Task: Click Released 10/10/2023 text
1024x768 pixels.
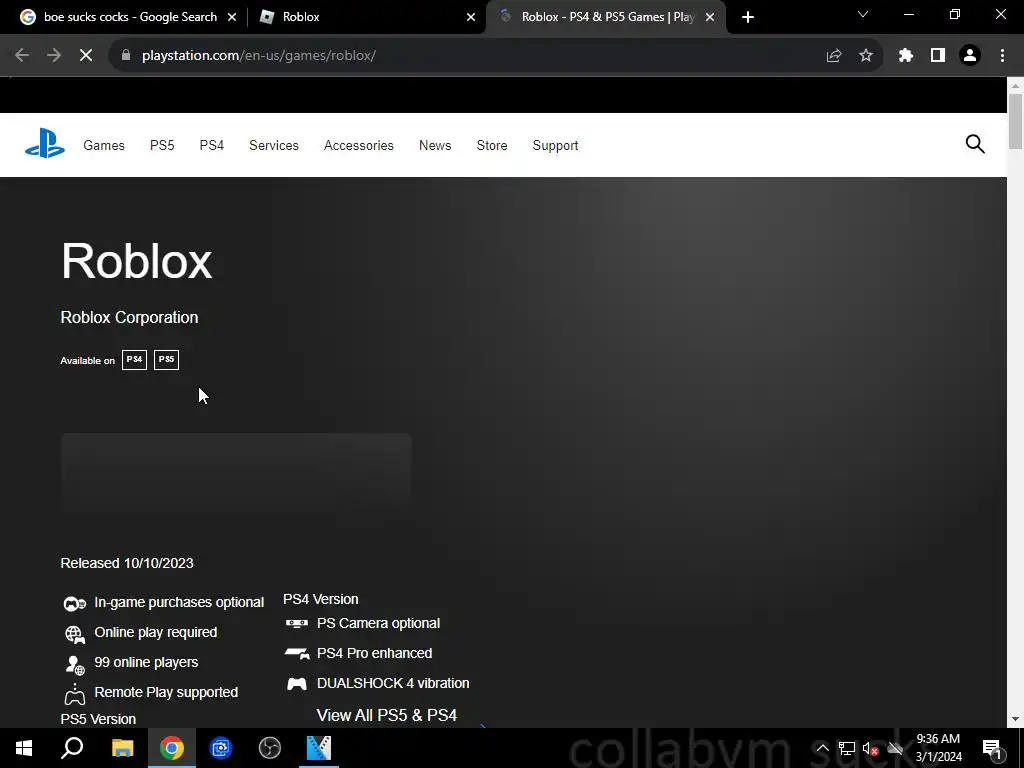Action: click(127, 563)
